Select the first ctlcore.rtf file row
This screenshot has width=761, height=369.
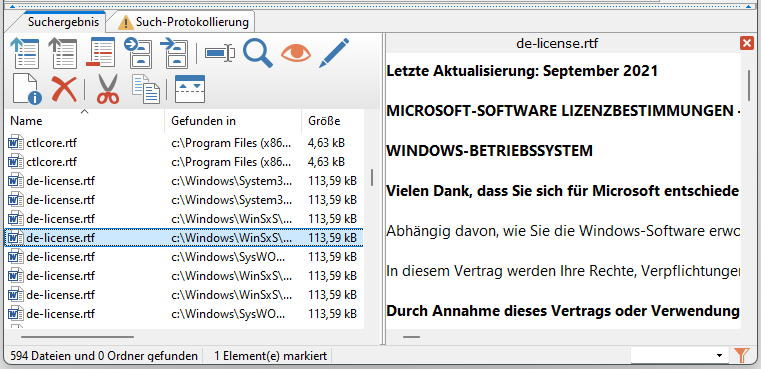tap(184, 143)
